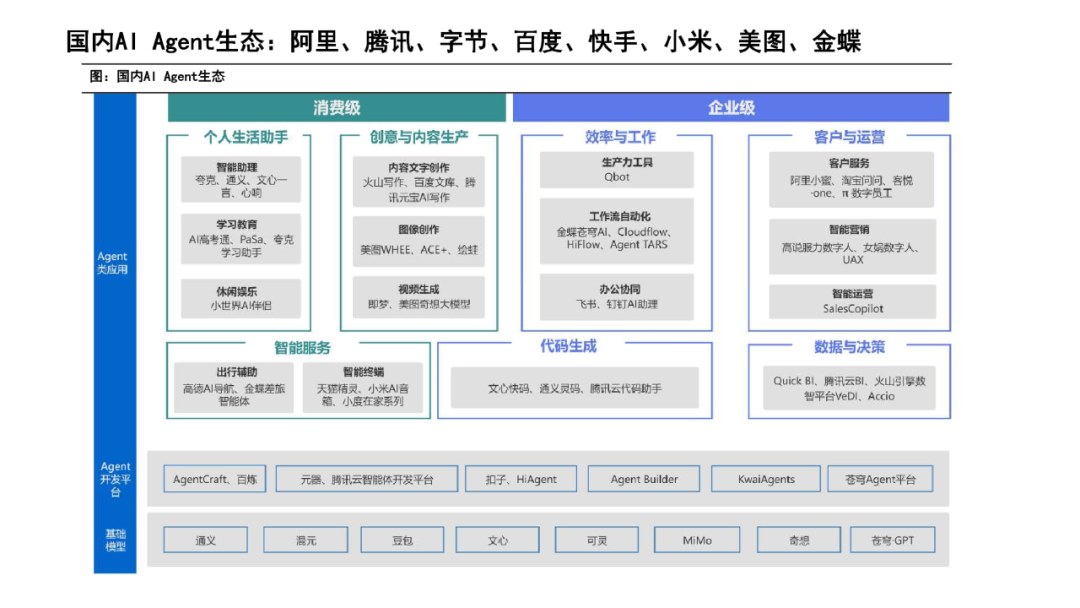Select the AgentCraft、百炼 platform box
Image resolution: width=1080 pixels, height=608 pixels.
click(215, 479)
